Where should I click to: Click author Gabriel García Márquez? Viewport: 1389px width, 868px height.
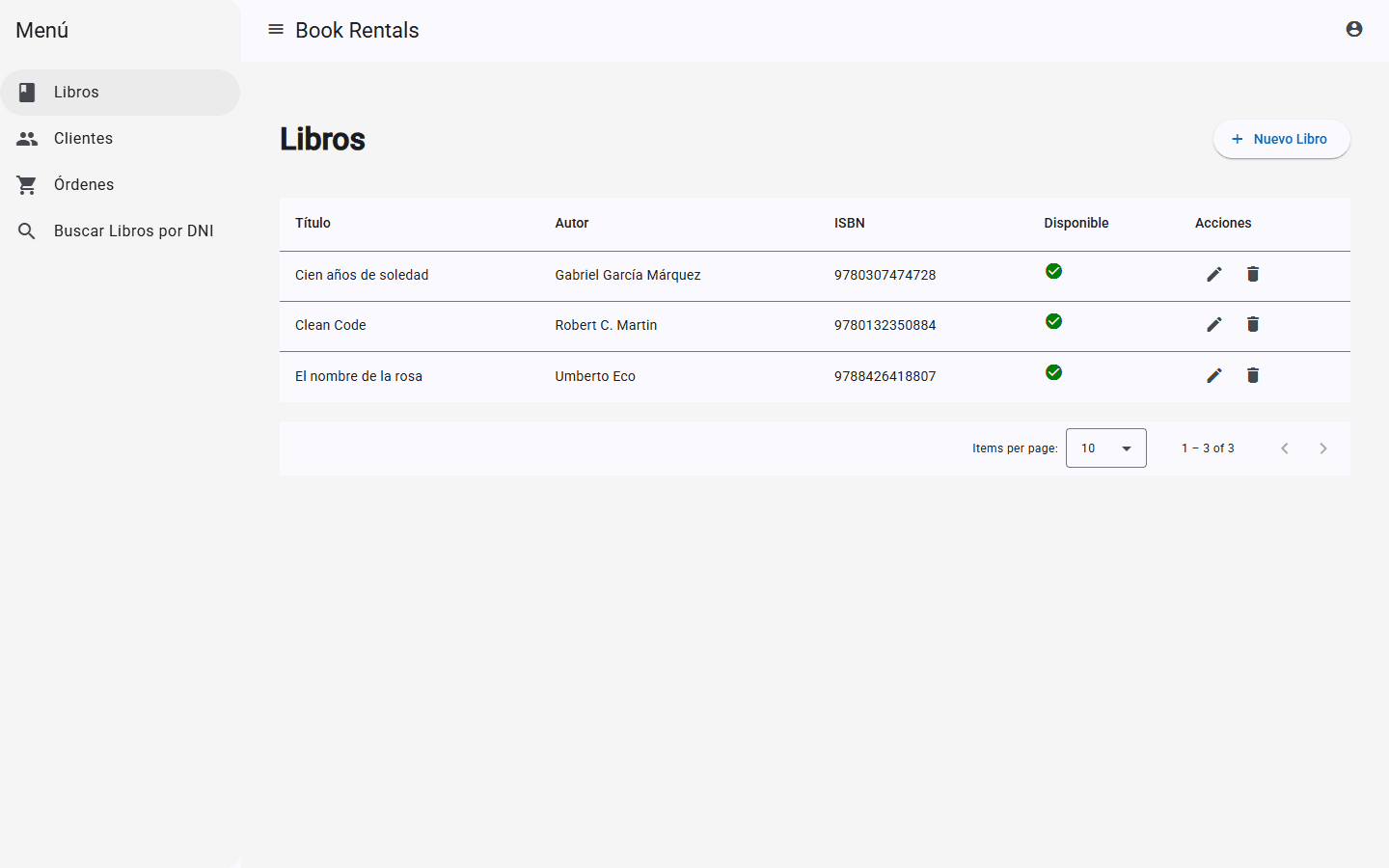tap(628, 275)
